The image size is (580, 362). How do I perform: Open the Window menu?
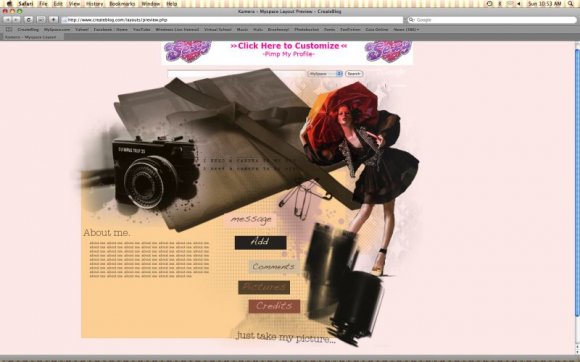coord(151,4)
